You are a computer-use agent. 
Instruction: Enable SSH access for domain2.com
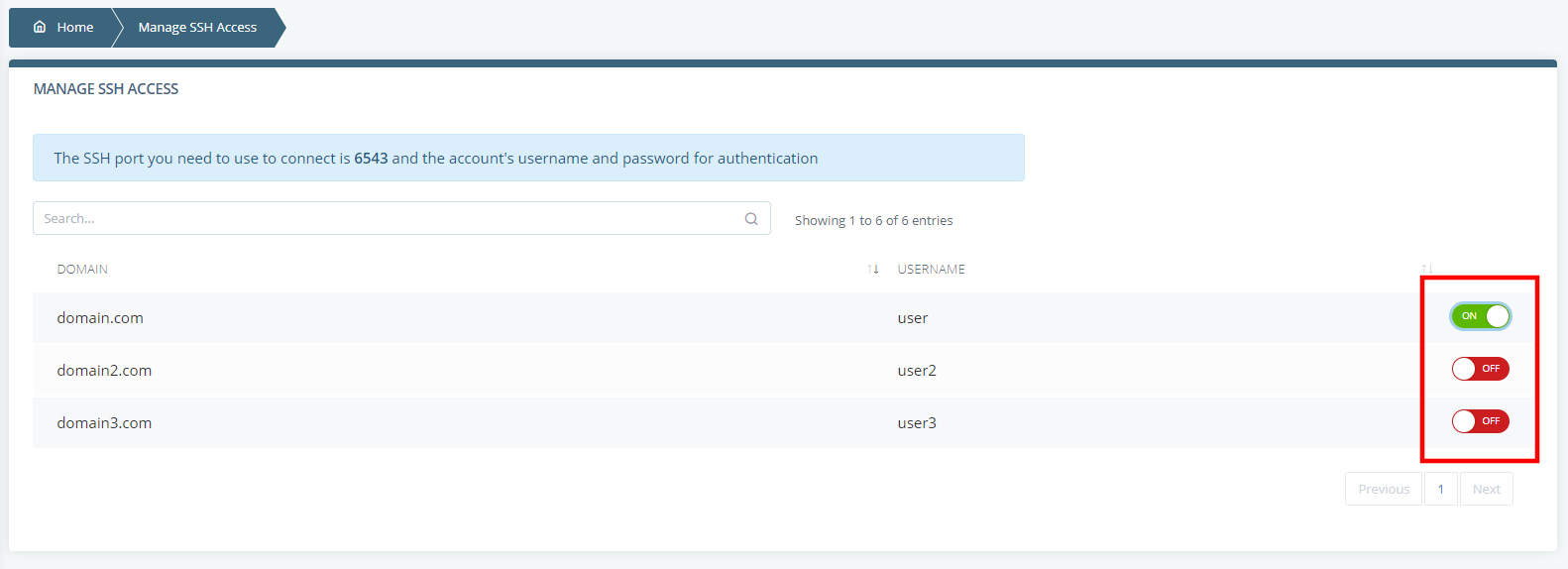click(x=1480, y=369)
